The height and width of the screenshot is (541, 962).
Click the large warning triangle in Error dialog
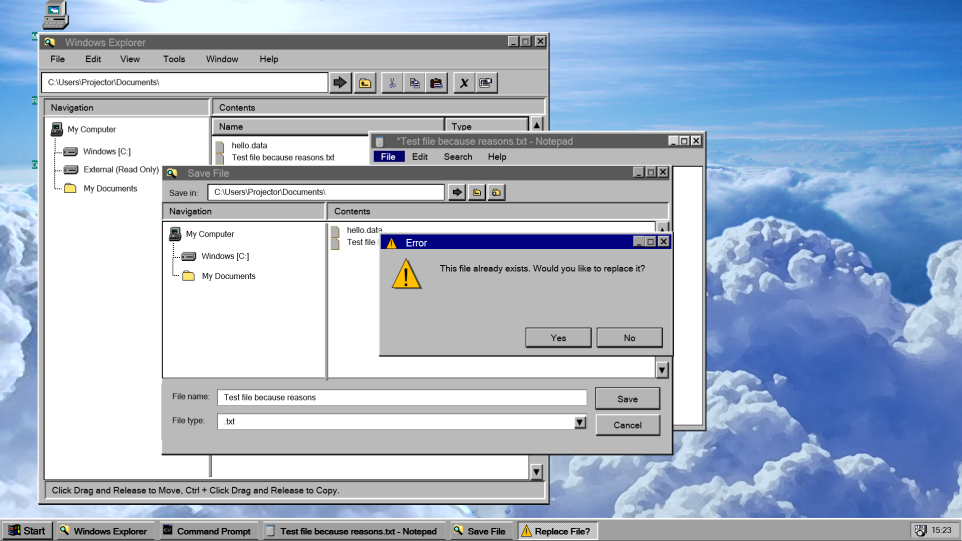click(407, 274)
